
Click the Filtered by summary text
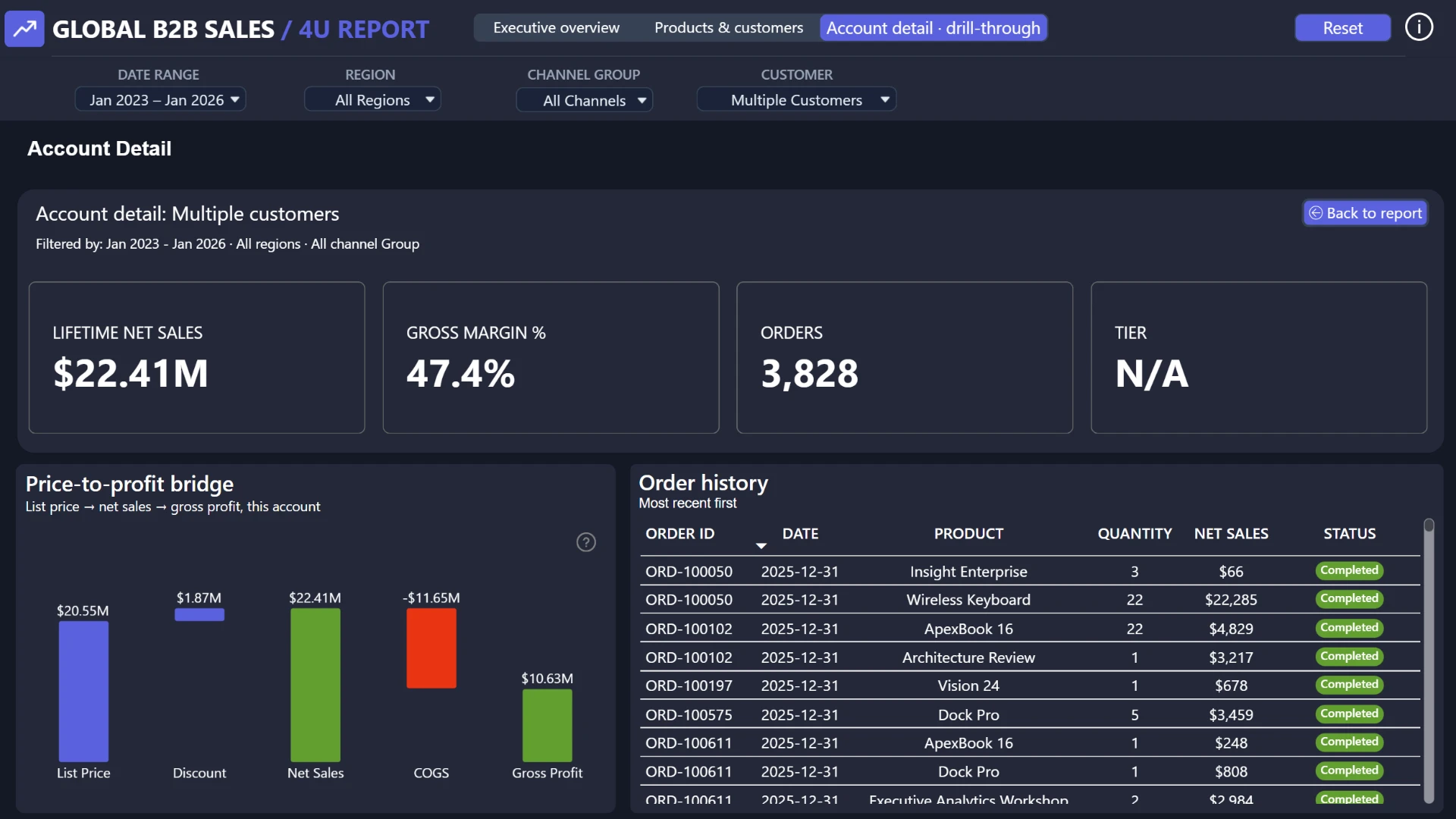(227, 243)
